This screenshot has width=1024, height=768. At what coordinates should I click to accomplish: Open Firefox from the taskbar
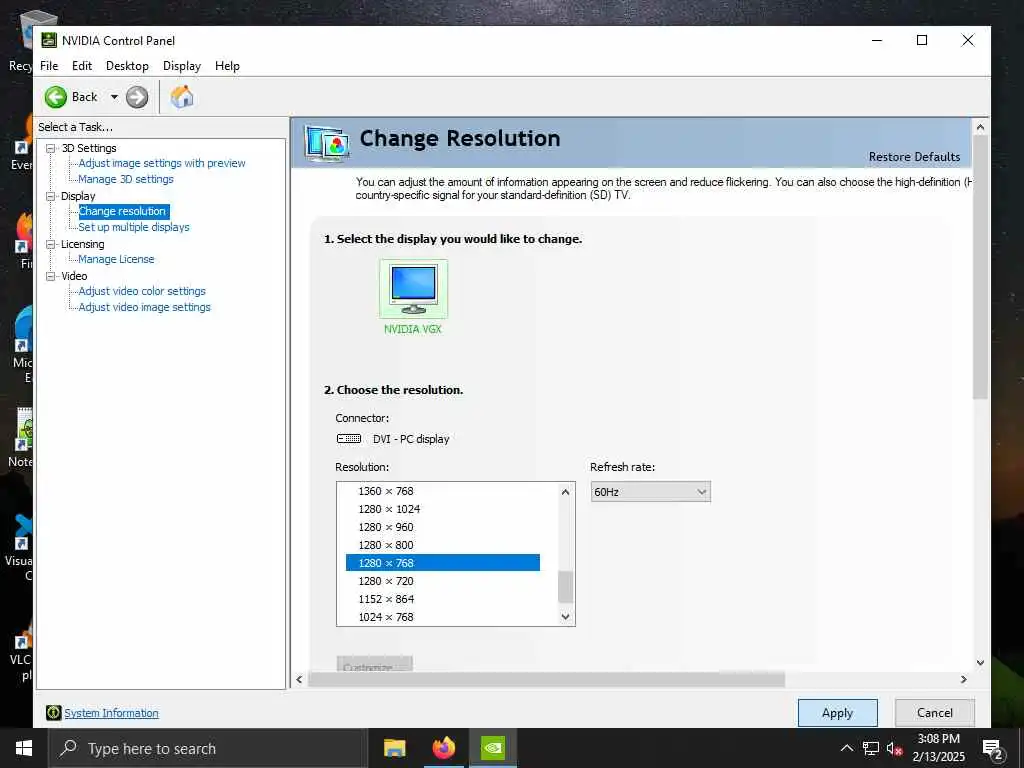pos(444,748)
